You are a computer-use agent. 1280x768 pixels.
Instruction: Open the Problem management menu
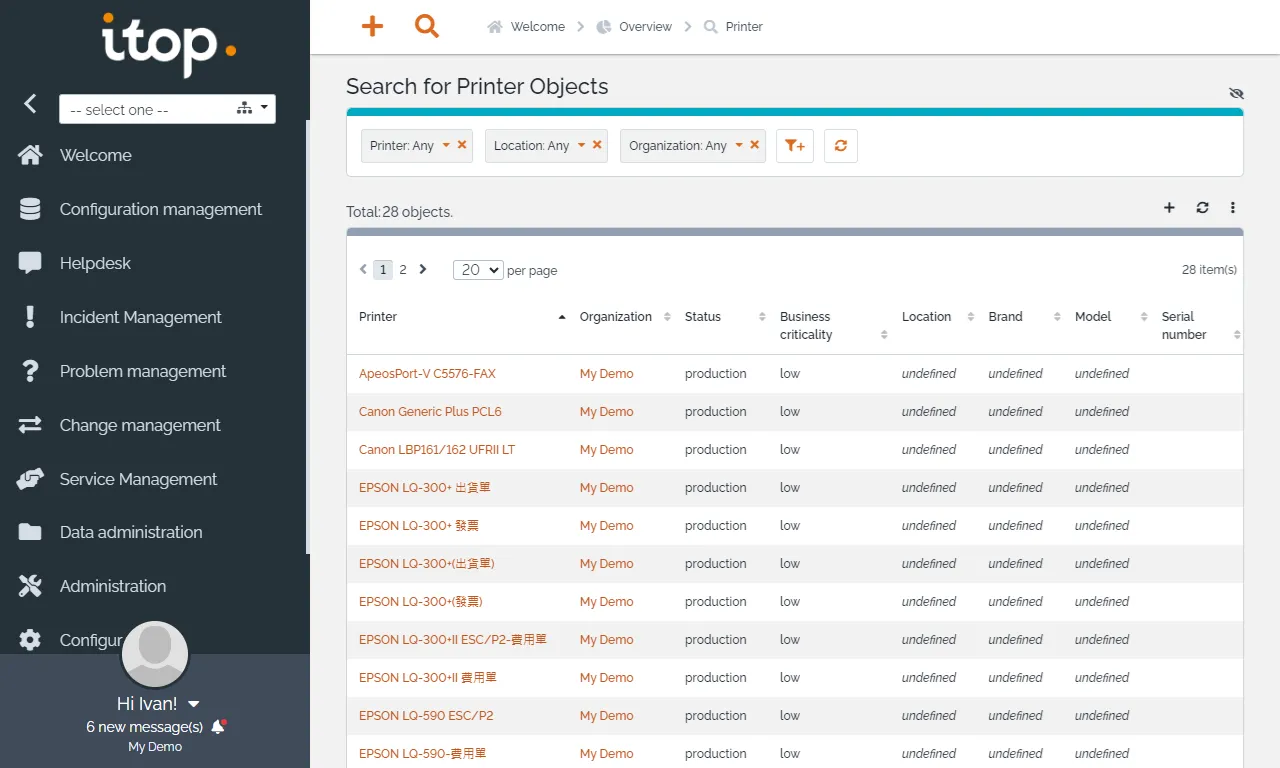[143, 371]
